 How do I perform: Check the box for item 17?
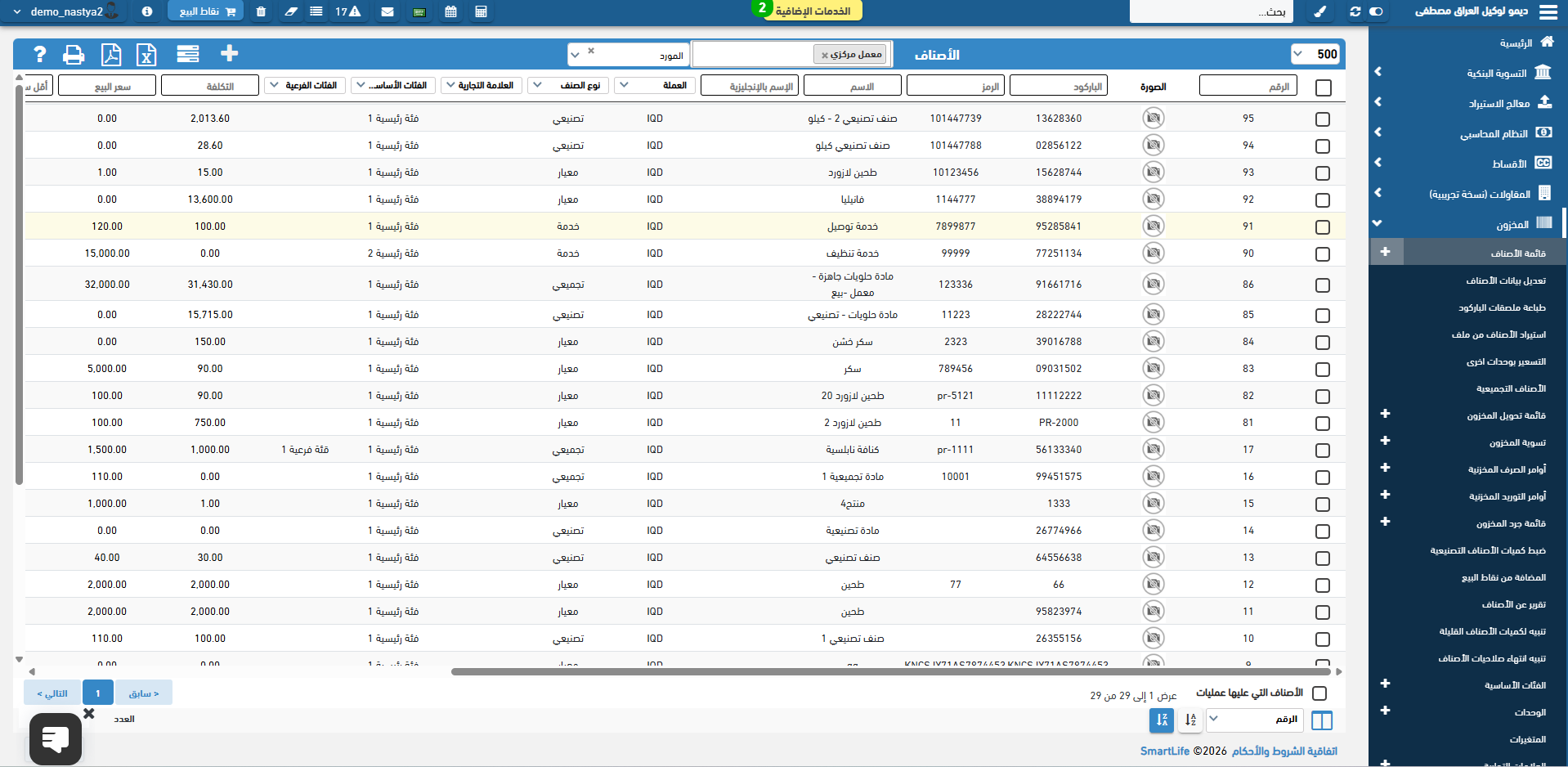point(1323,450)
